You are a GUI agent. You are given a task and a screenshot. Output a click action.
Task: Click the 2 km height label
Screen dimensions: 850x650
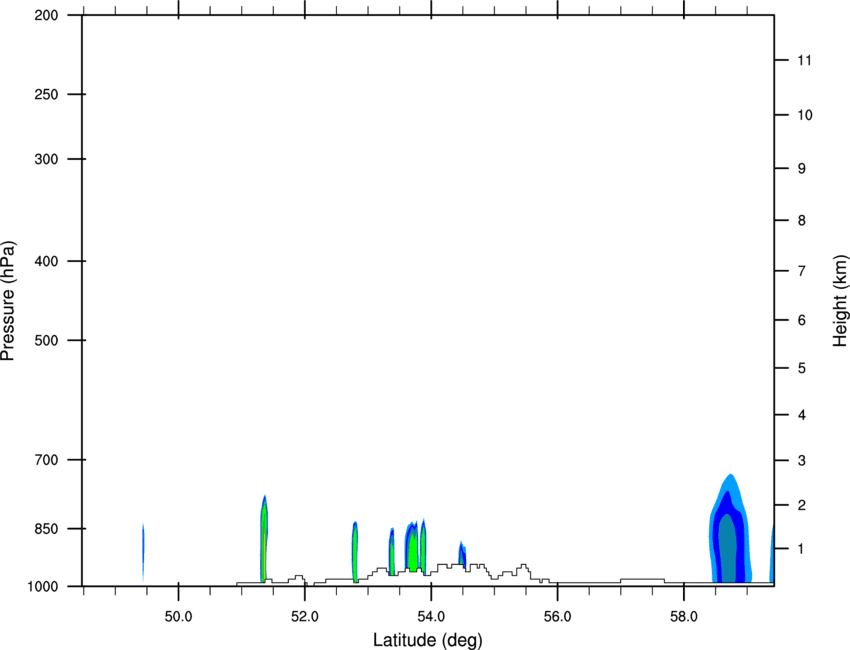click(x=802, y=505)
